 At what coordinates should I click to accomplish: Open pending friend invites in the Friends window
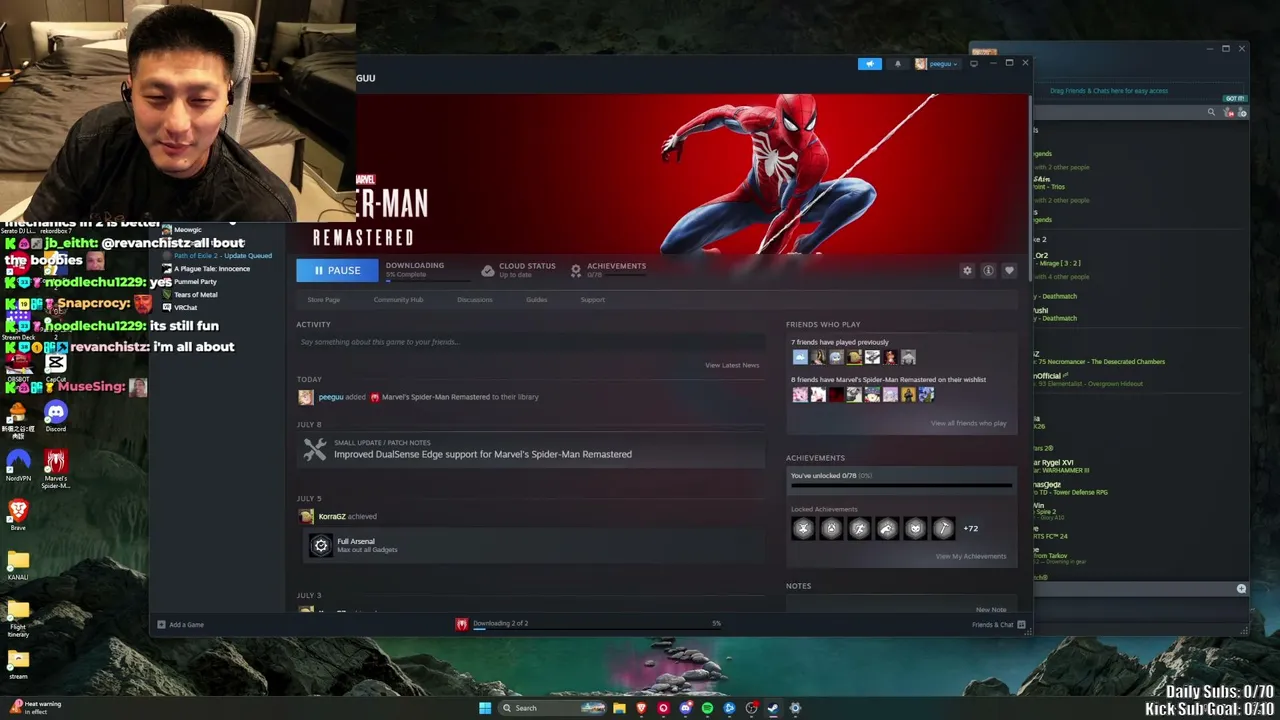1229,113
